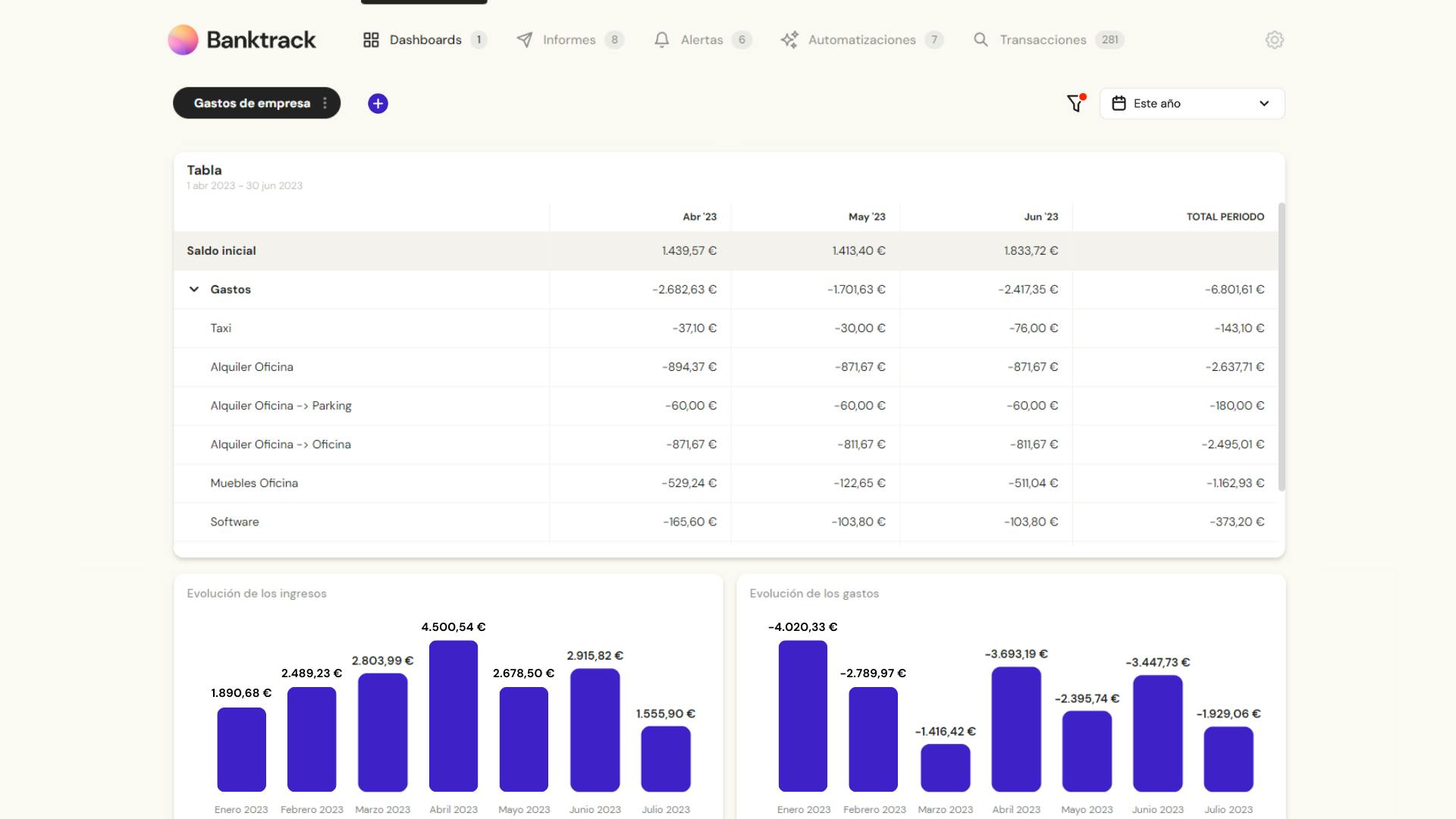Click the Abril 2023 bar in the ingresos chart
This screenshot has height=819, width=1456.
pyautogui.click(x=453, y=716)
